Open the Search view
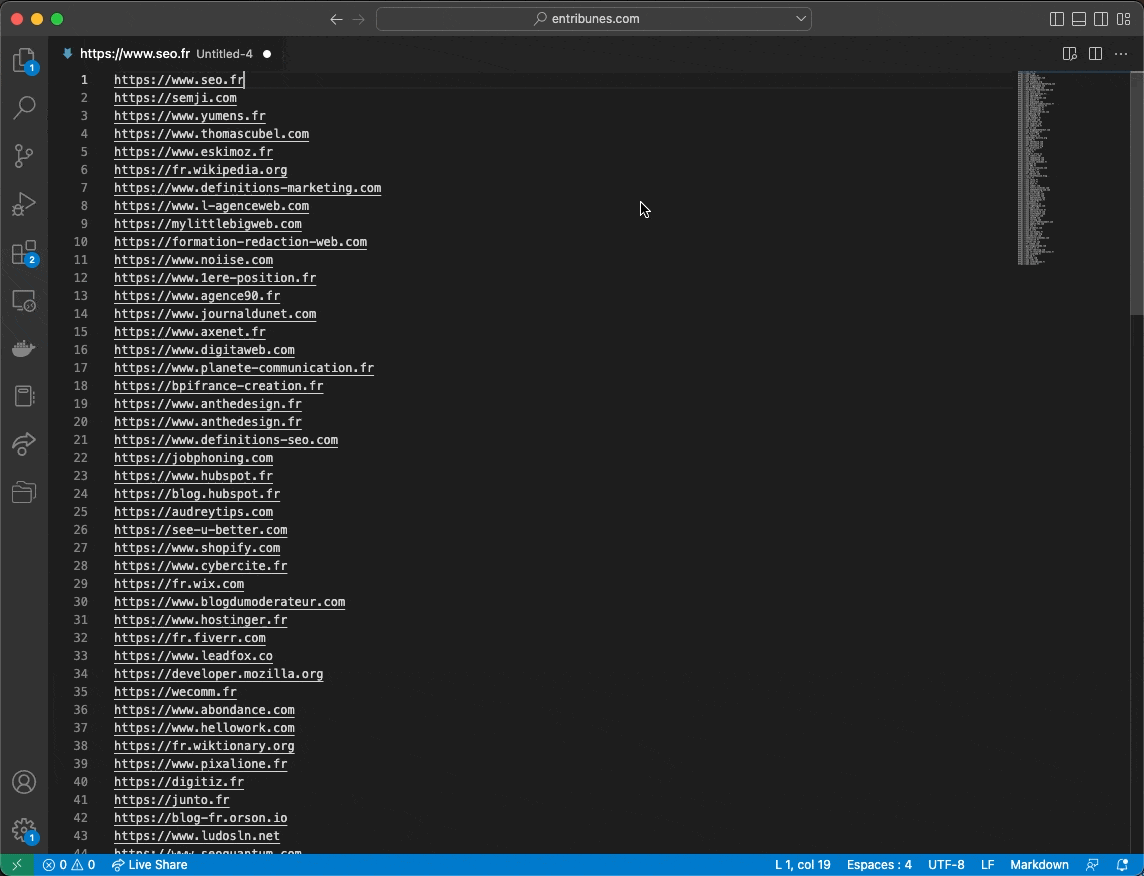The height and width of the screenshot is (876, 1144). coord(24,107)
